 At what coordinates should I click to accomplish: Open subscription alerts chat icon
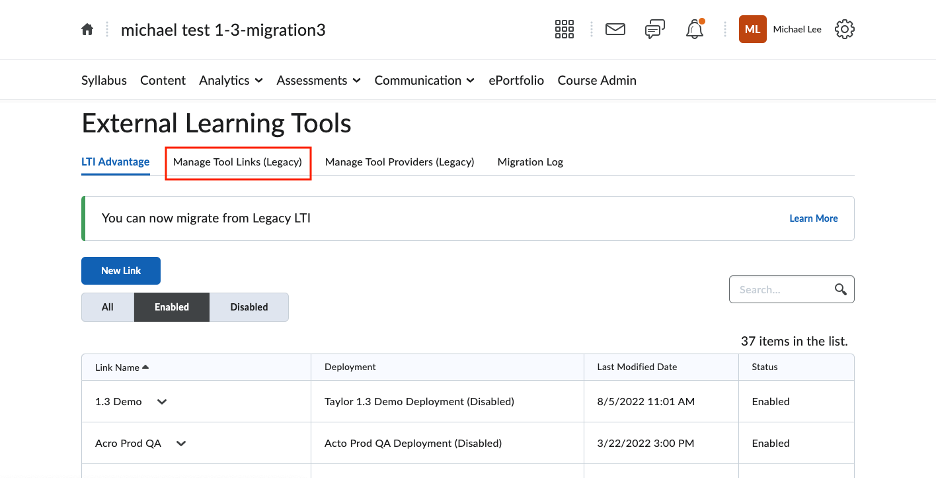coord(655,29)
